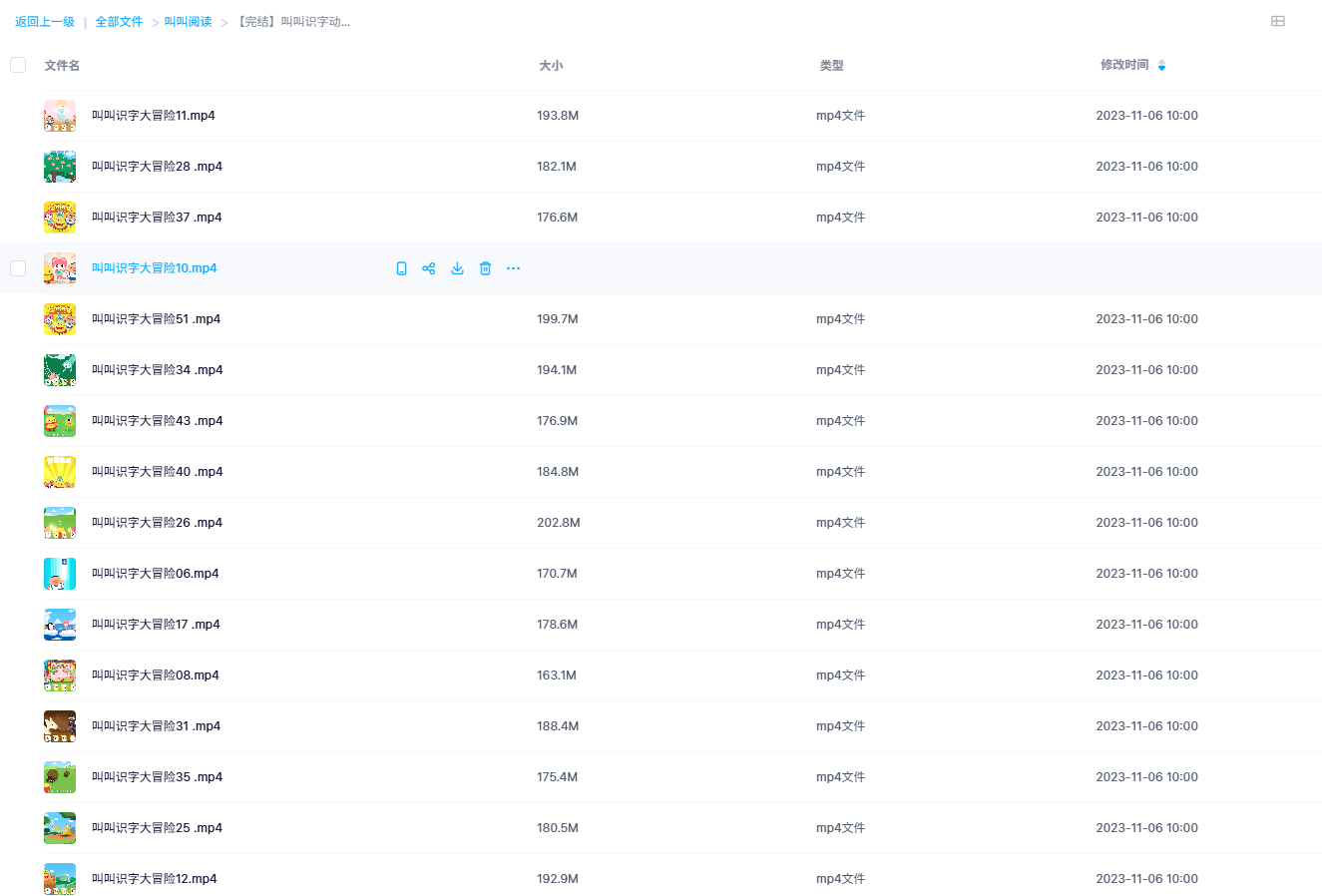Click 返回上一级 to go back
Viewport: 1322px width, 896px height.
click(45, 22)
